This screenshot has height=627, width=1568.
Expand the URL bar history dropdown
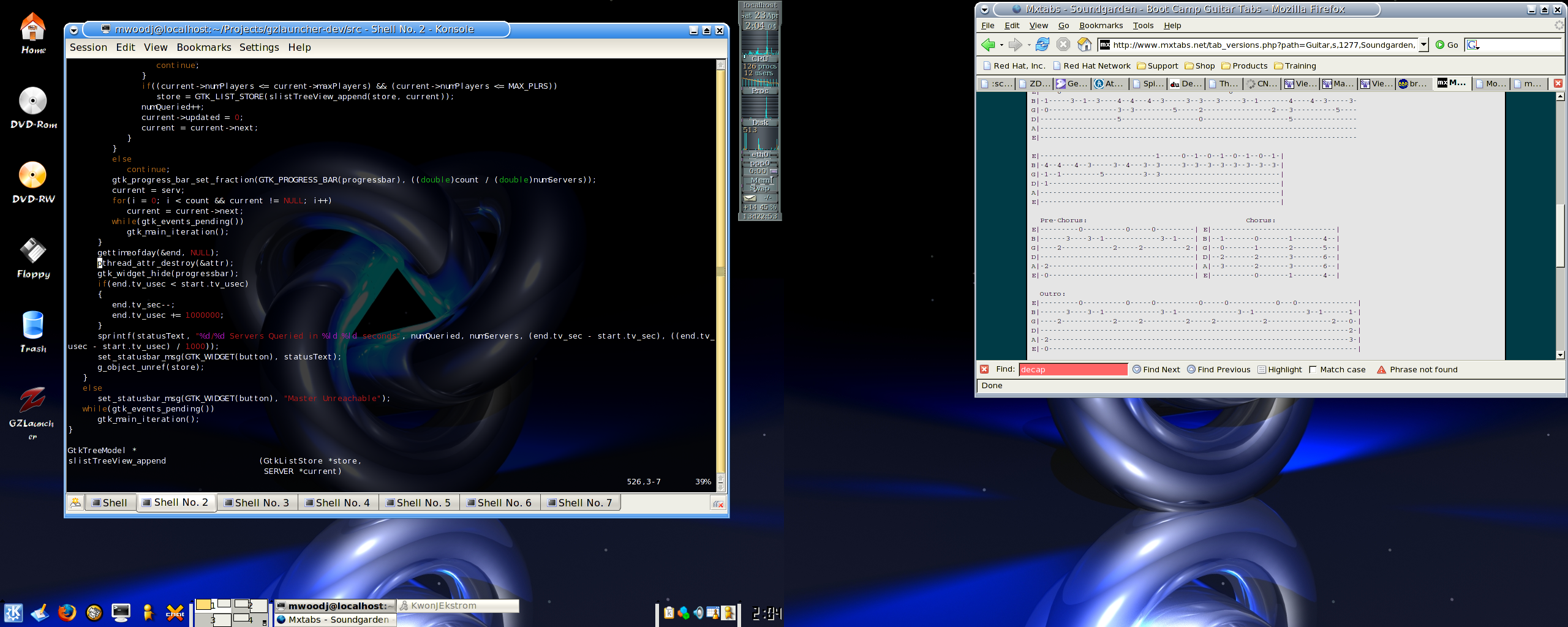[1423, 45]
